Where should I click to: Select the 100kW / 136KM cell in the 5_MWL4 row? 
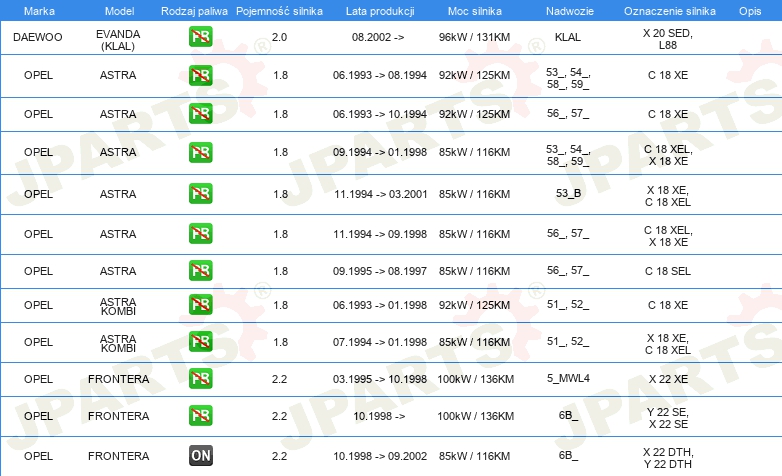click(475, 379)
